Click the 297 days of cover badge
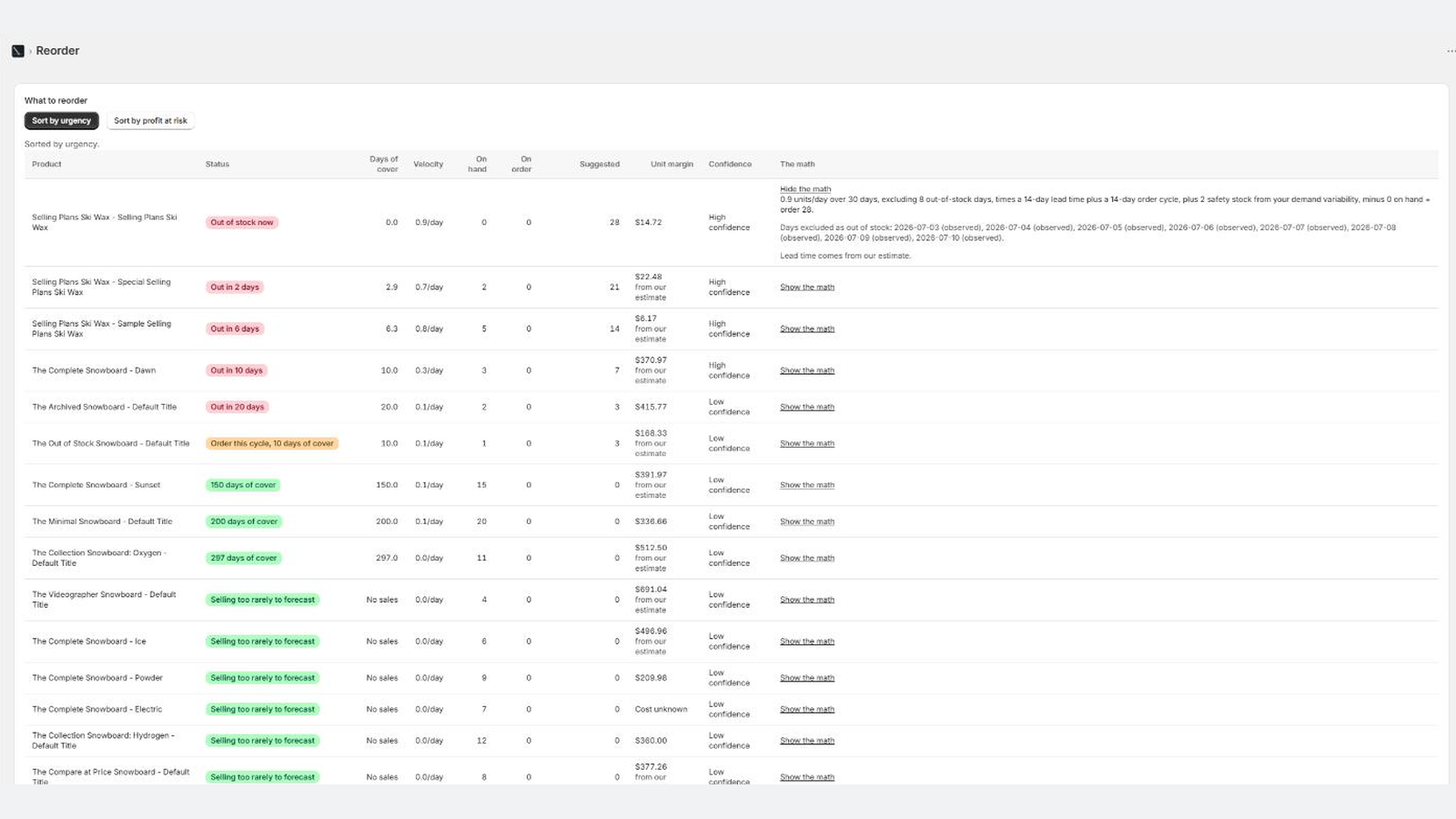Screen dimensions: 1456x819 pyautogui.click(x=244, y=559)
